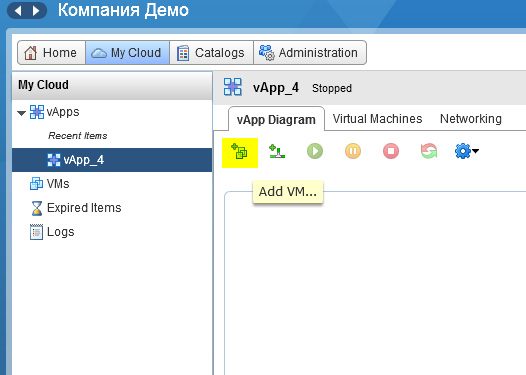The image size is (526, 375).
Task: Suspend the vApp with orange pause button
Action: point(353,151)
